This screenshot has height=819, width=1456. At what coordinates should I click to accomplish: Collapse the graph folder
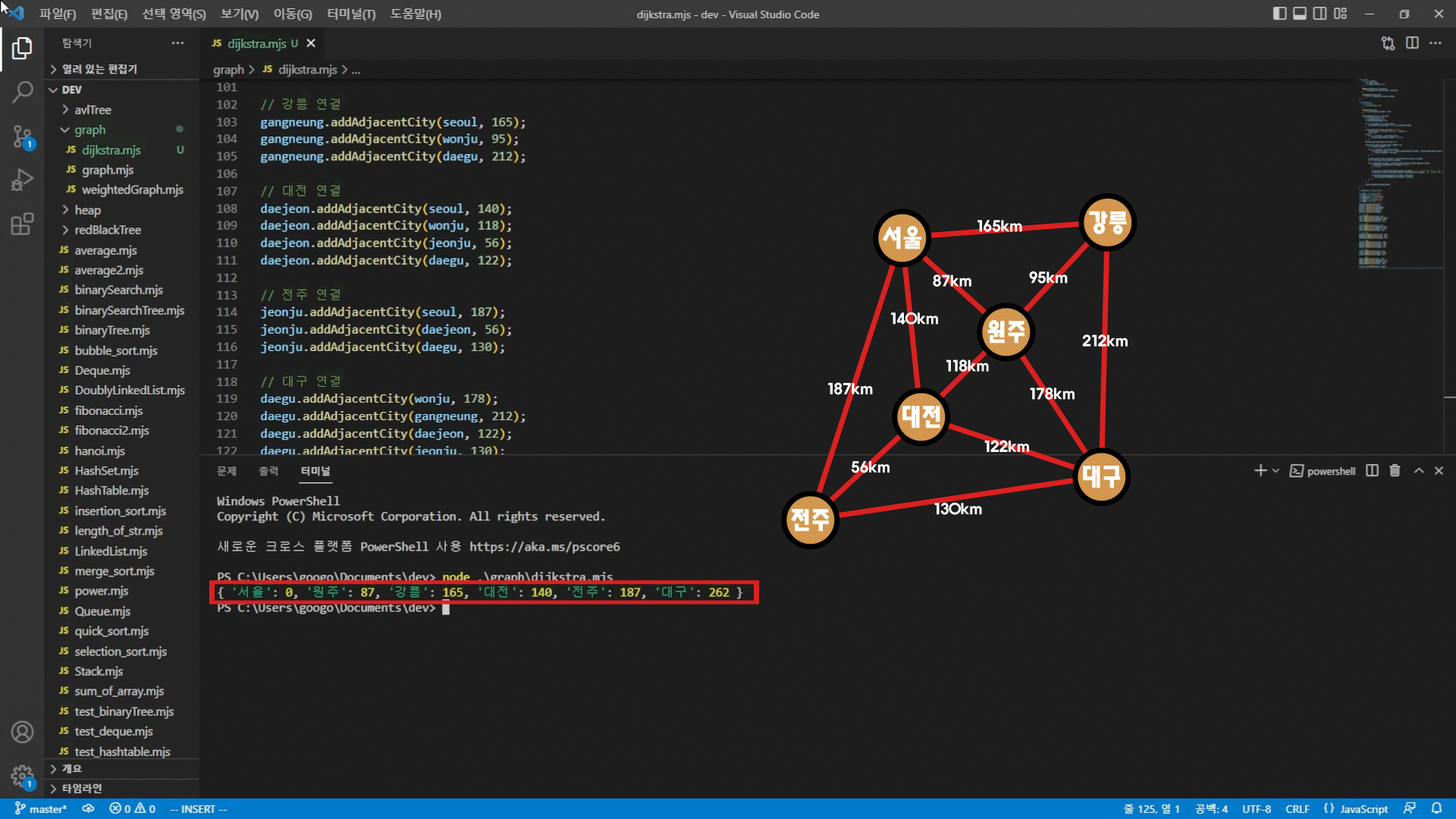coord(89,130)
